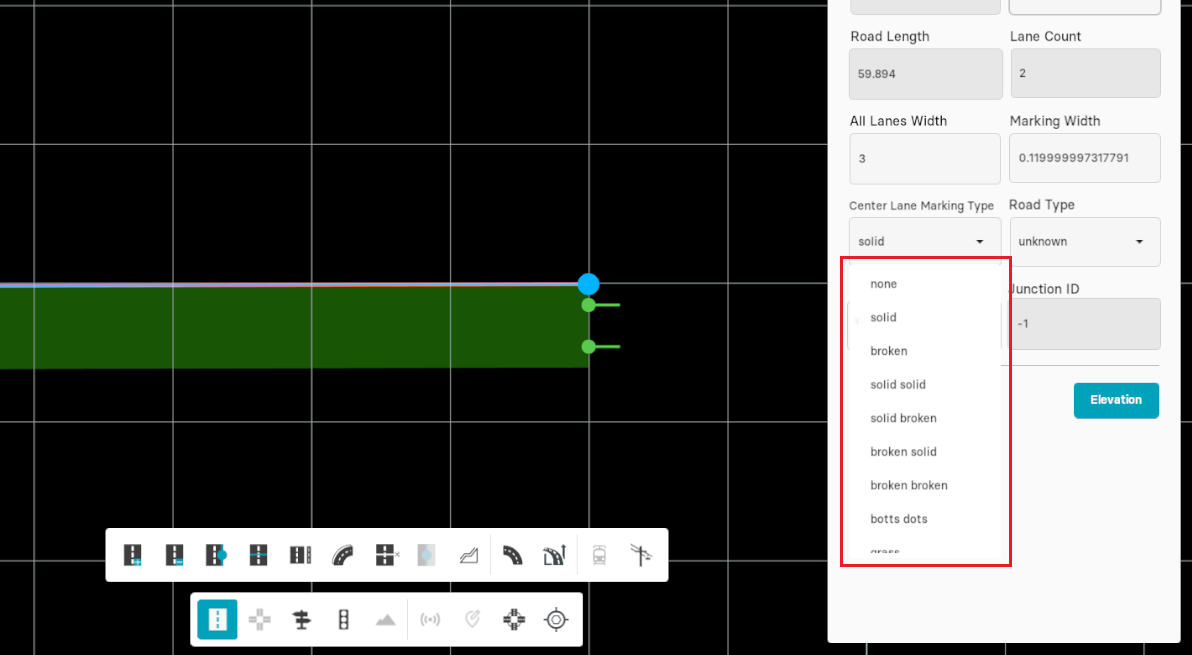Click the blue road end control point
This screenshot has height=655, width=1192.
pyautogui.click(x=588, y=284)
